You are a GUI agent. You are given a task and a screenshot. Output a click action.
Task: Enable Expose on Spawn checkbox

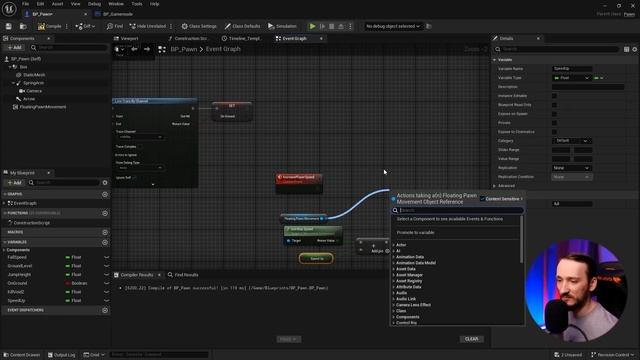pyautogui.click(x=554, y=114)
